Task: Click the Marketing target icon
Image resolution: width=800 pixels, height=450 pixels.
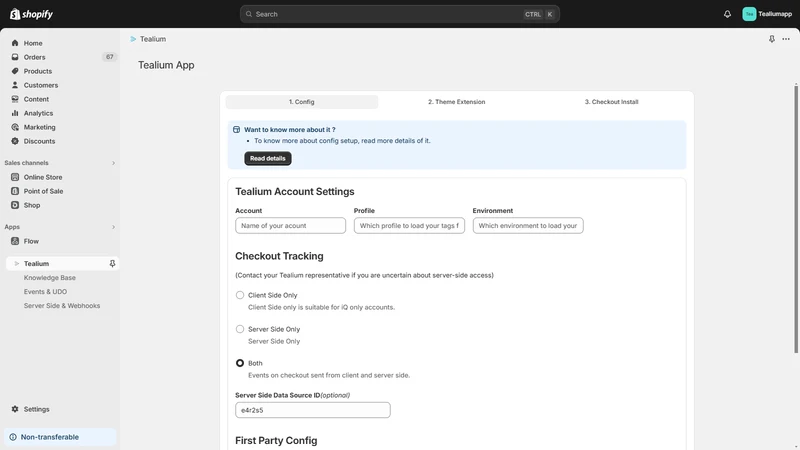Action: (15, 127)
